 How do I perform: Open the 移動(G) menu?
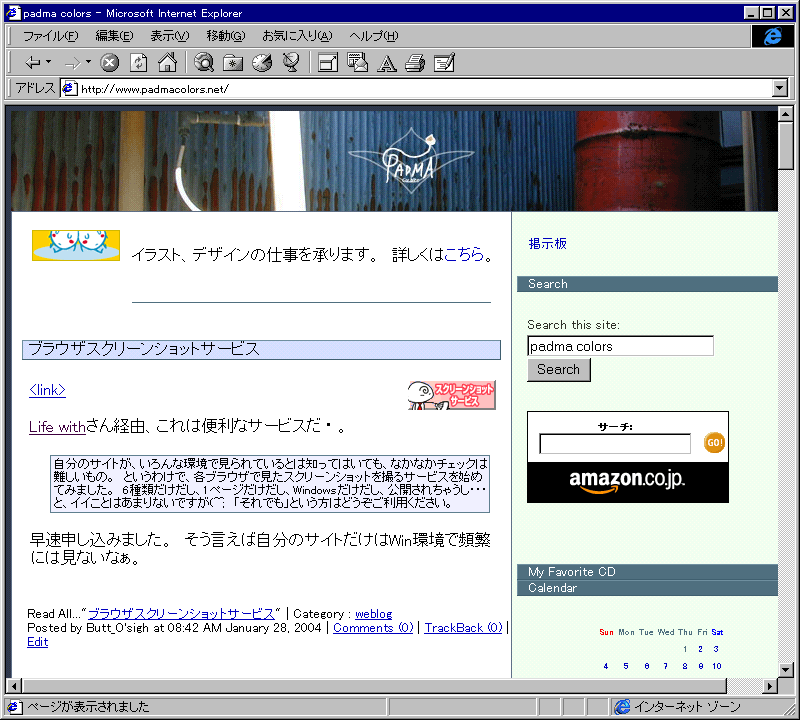tap(226, 36)
